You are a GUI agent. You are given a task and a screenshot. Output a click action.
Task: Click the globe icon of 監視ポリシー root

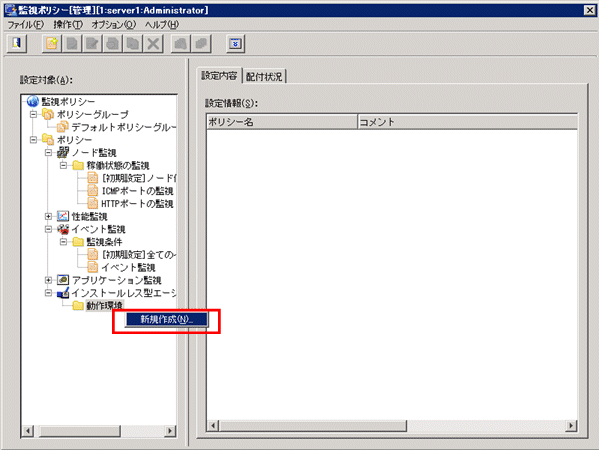tap(33, 101)
